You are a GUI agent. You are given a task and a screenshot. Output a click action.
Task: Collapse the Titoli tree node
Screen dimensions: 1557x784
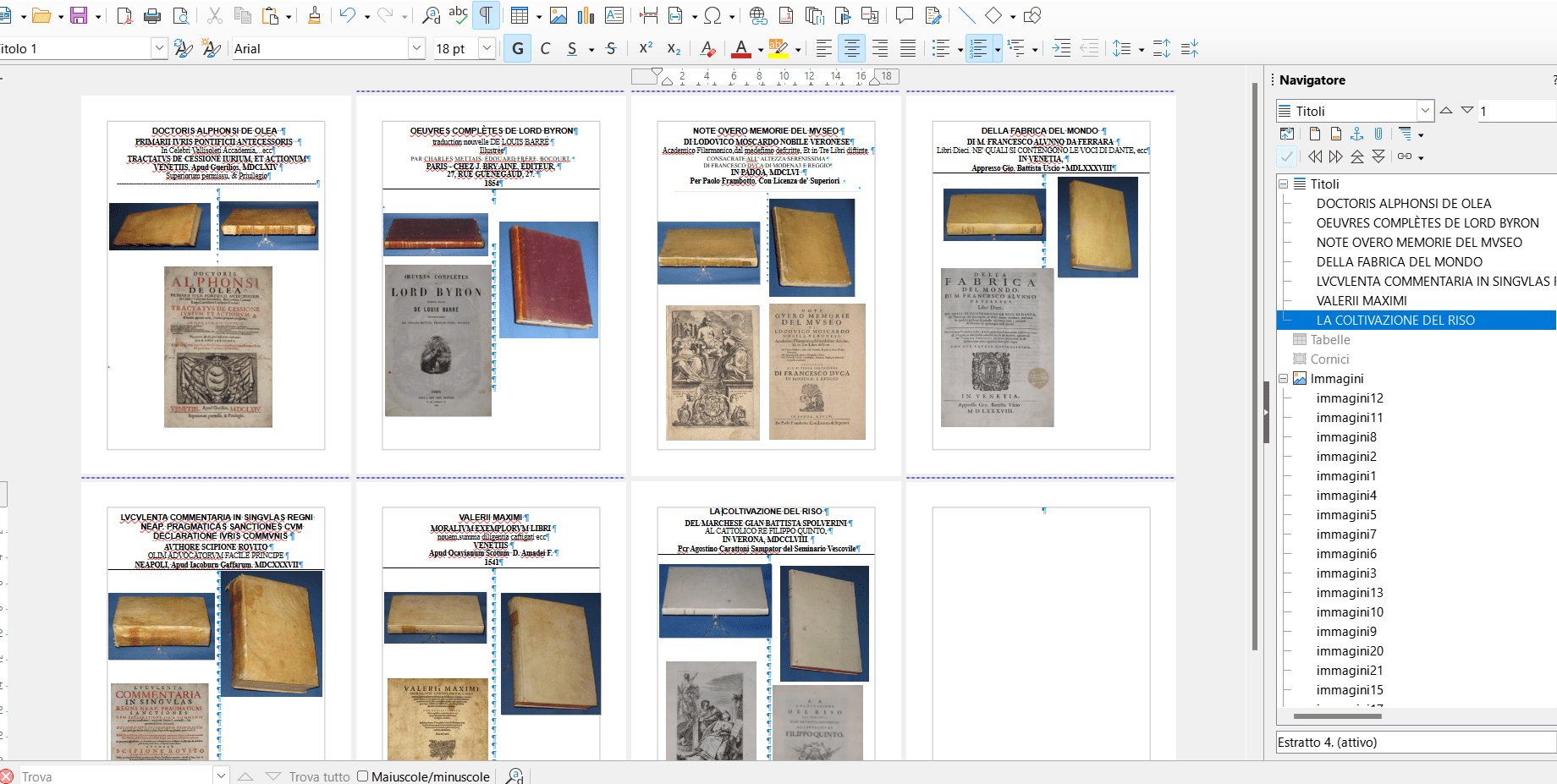1283,184
